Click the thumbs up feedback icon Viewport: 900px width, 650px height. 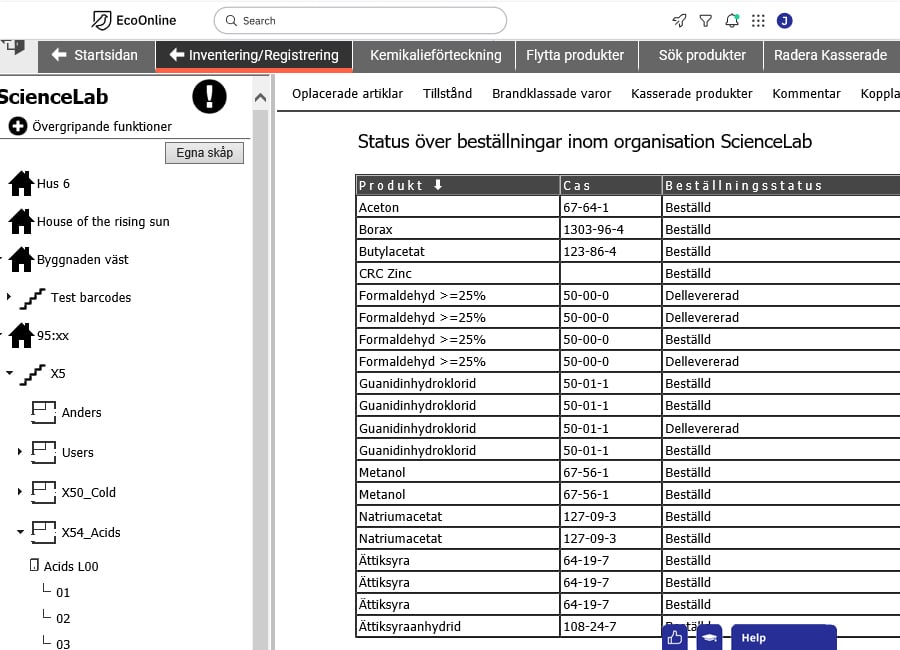(x=675, y=637)
